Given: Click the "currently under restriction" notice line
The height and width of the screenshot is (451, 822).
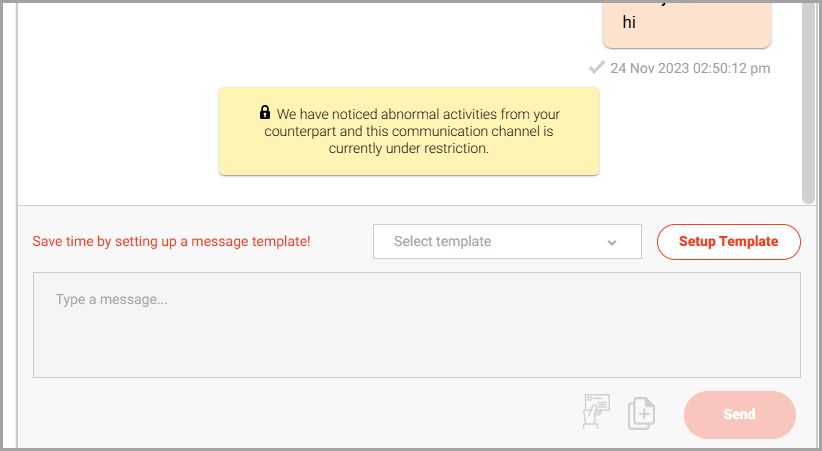Looking at the screenshot, I should click(409, 148).
